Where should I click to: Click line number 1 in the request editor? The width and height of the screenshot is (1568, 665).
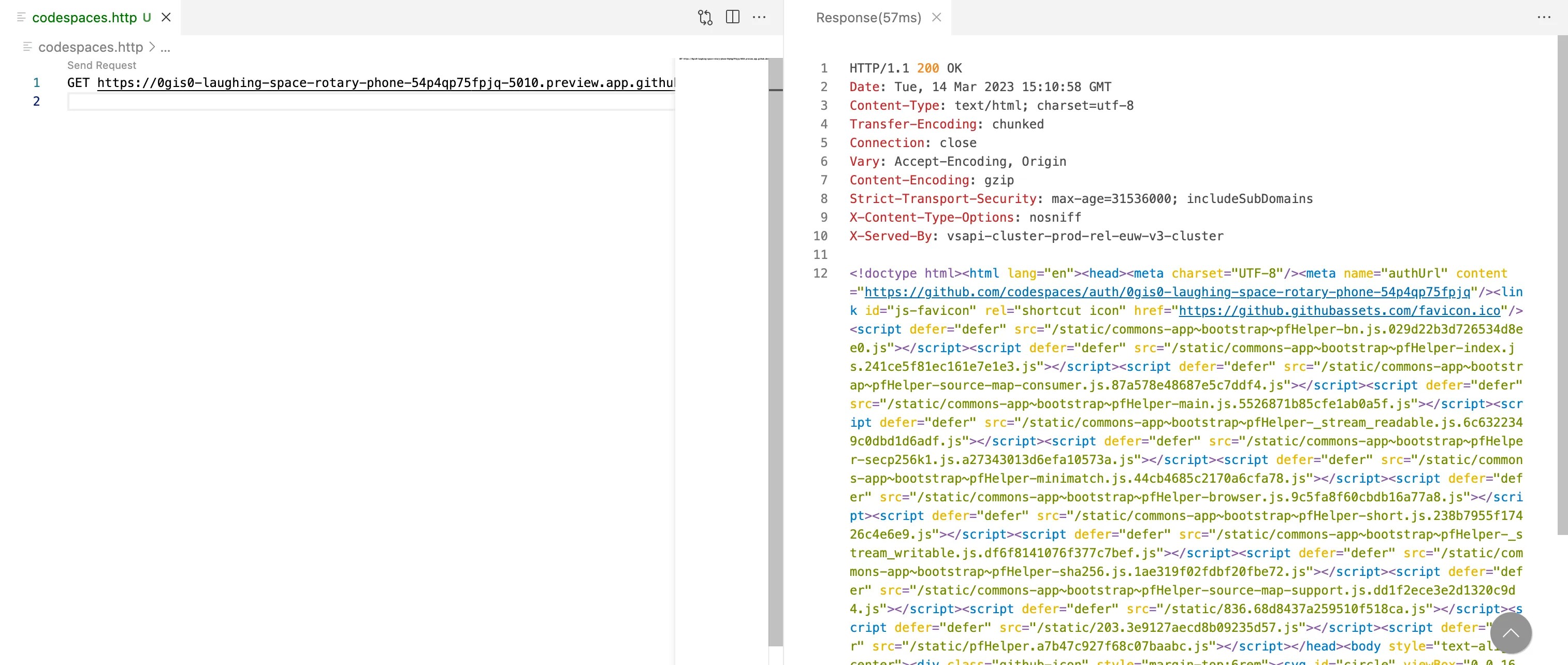pos(37,83)
